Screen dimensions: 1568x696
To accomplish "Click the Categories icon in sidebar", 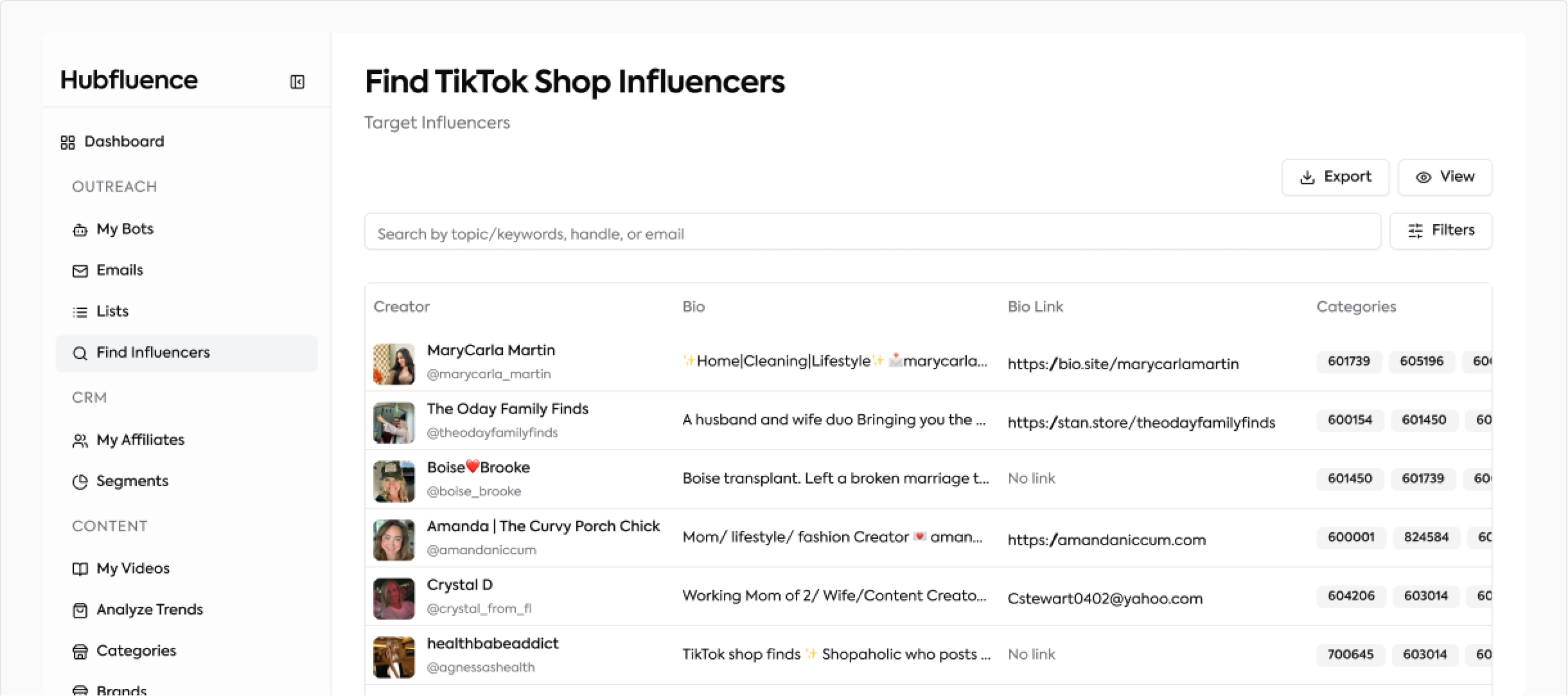I will coord(79,650).
